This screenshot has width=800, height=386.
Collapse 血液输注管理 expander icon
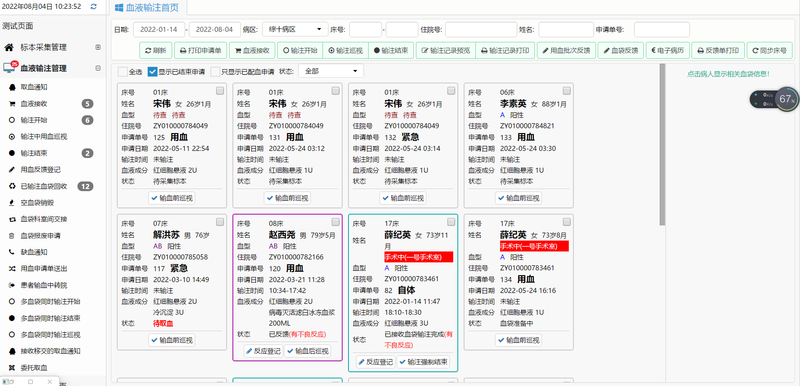coord(98,68)
